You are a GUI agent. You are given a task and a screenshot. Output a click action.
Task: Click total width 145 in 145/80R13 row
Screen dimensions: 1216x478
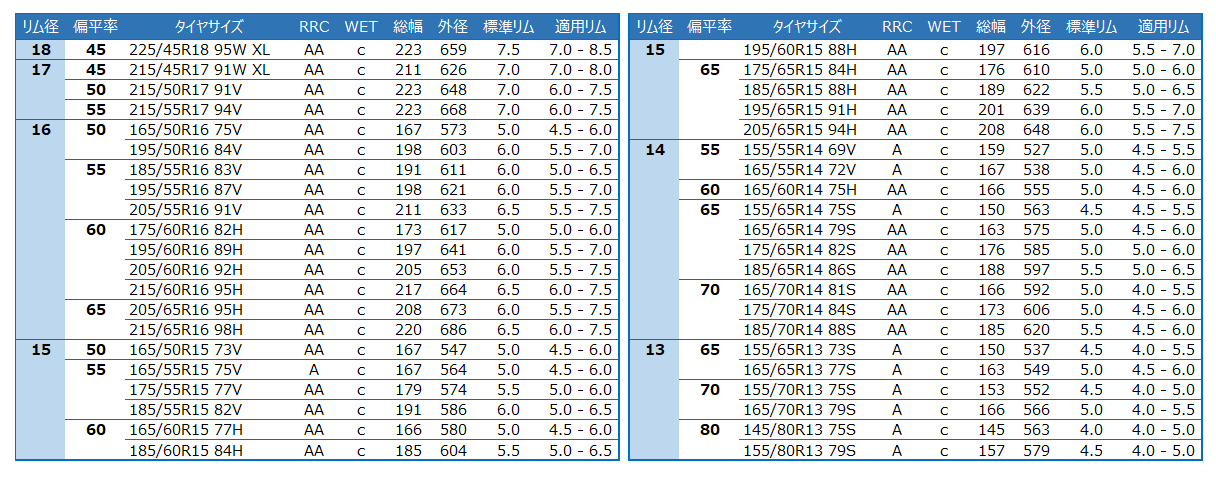(991, 429)
